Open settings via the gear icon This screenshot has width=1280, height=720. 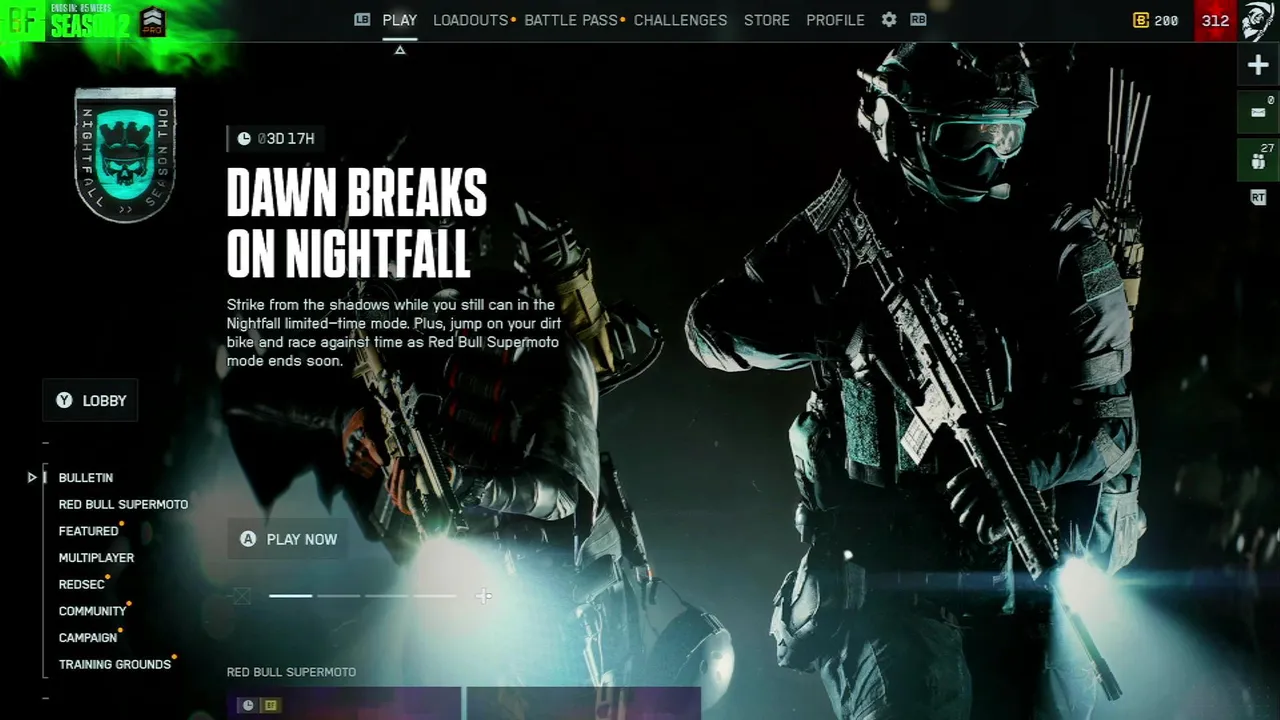pos(889,19)
